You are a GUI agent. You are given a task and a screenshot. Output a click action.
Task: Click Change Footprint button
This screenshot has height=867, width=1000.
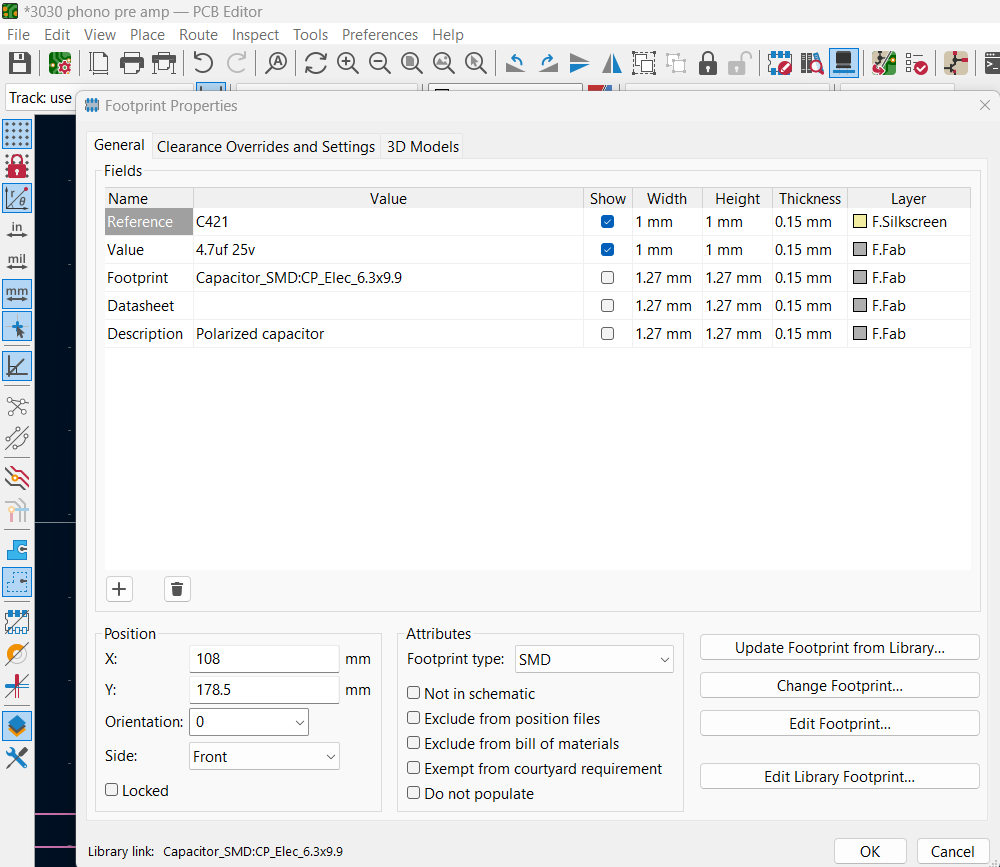(x=839, y=686)
